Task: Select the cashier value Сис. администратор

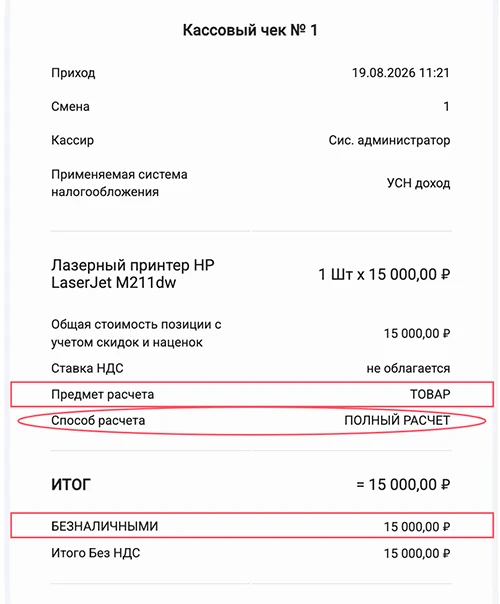Action: coord(389,140)
